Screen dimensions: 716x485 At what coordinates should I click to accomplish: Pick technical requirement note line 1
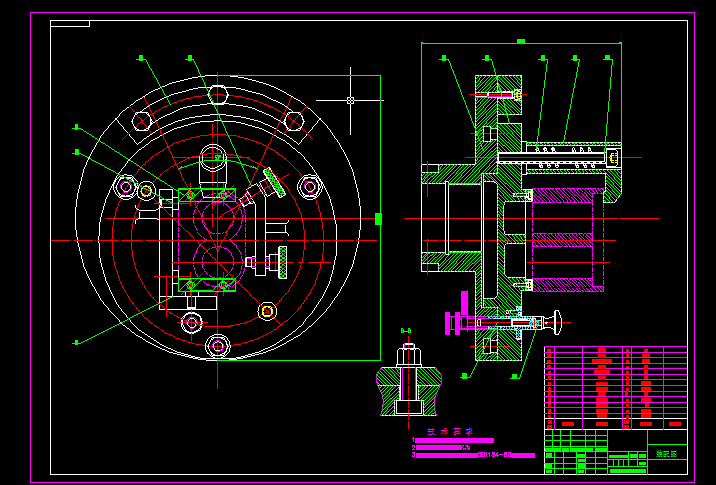point(453,440)
